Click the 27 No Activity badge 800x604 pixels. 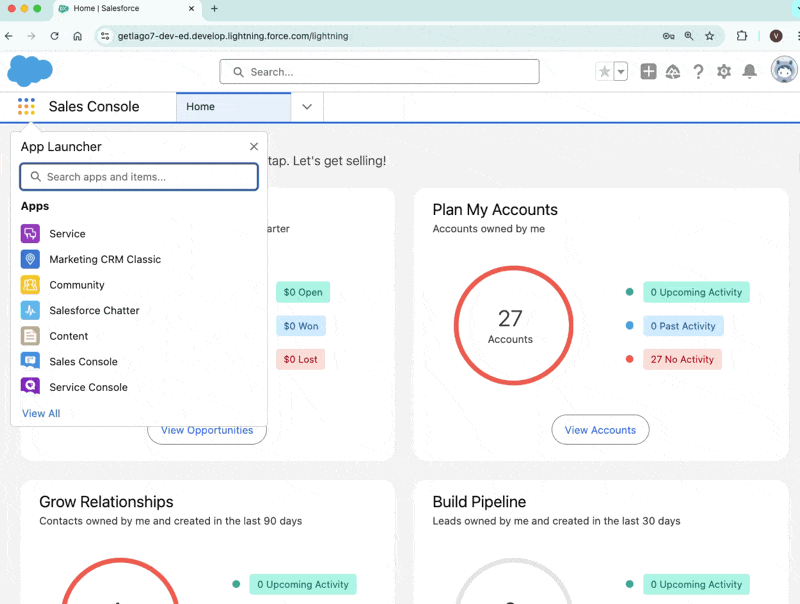click(x=682, y=359)
